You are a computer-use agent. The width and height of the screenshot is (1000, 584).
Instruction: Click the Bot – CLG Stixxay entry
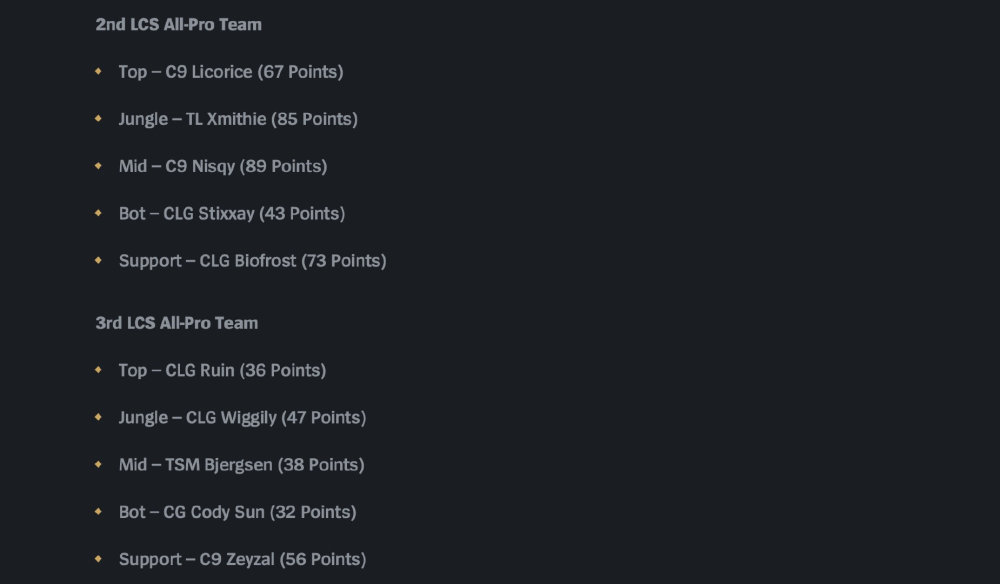pyautogui.click(x=231, y=213)
